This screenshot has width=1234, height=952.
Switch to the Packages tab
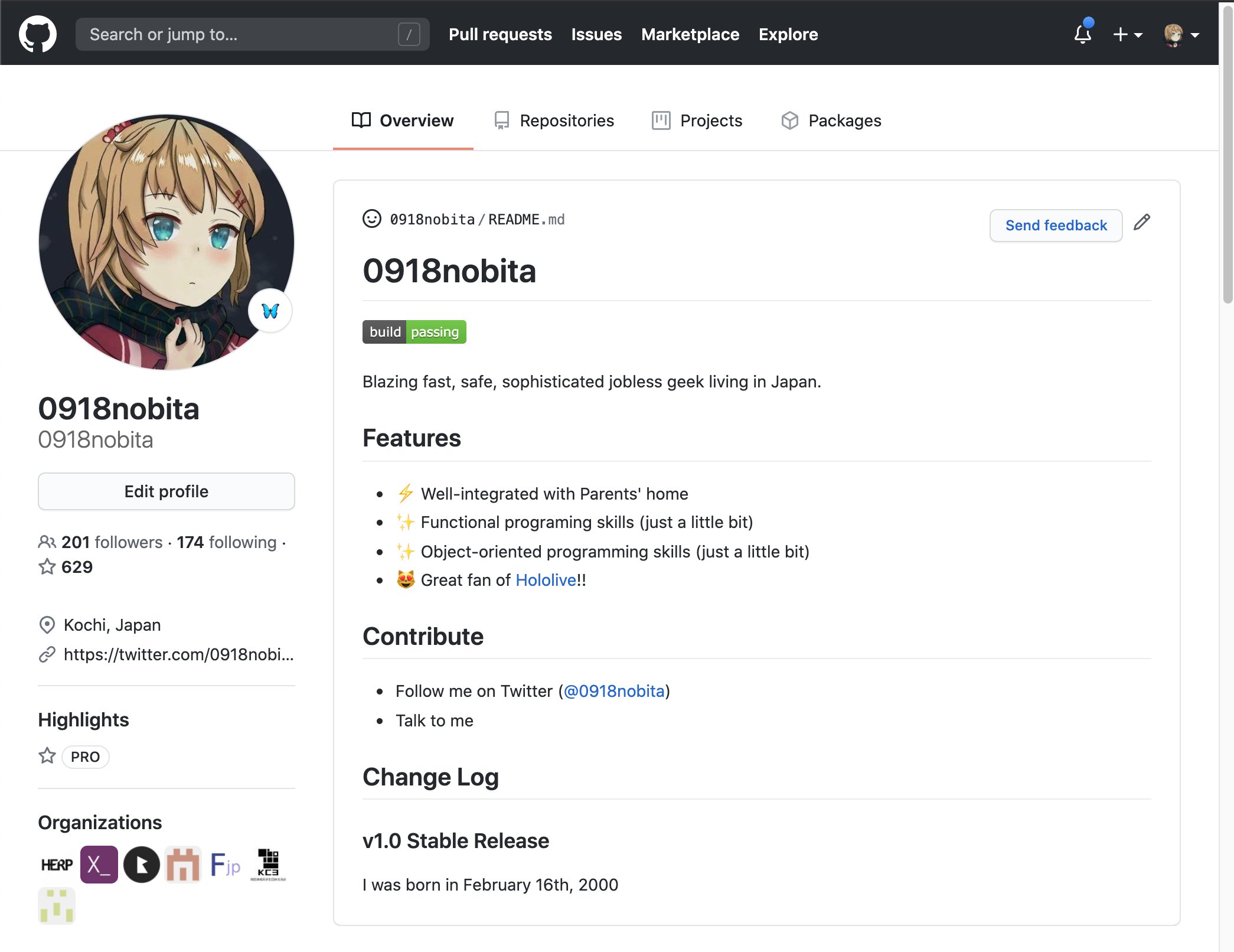point(831,120)
